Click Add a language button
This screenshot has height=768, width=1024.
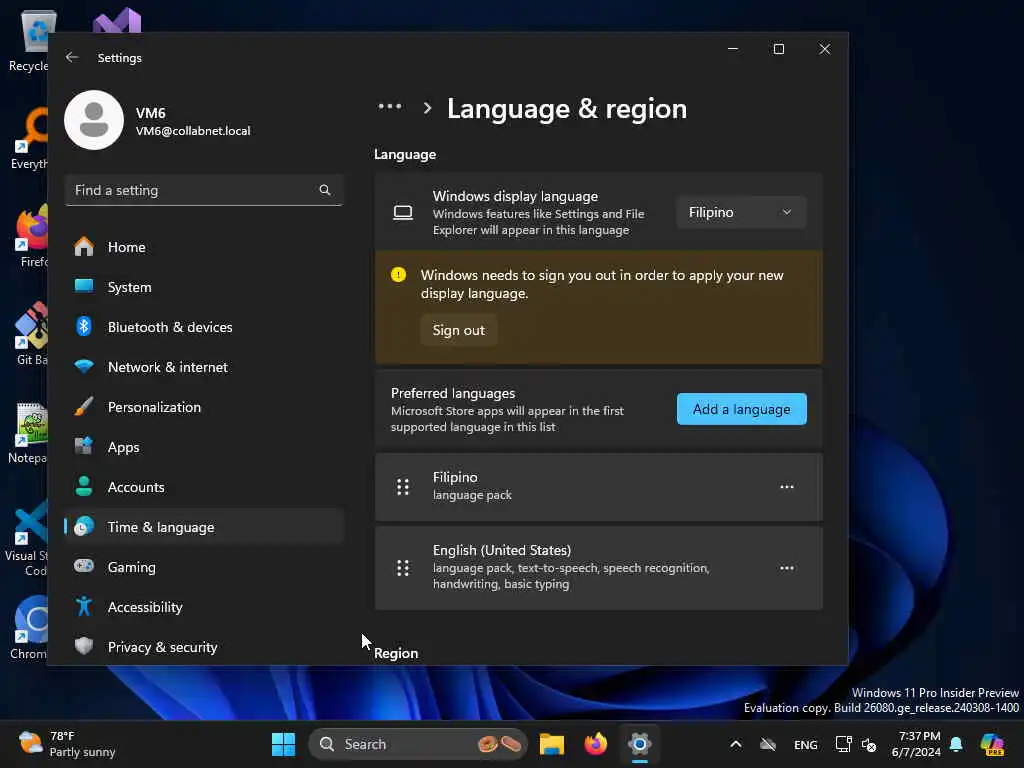click(741, 409)
